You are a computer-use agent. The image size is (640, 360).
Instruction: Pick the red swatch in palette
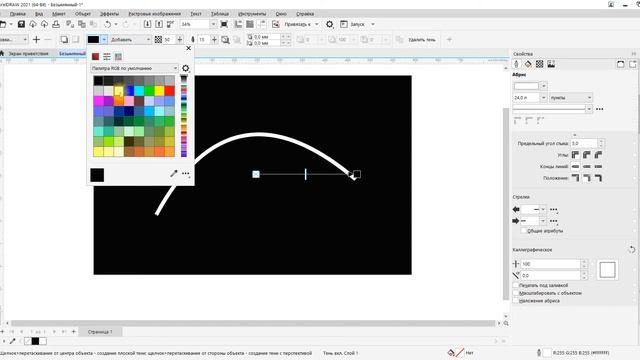[x=169, y=91]
